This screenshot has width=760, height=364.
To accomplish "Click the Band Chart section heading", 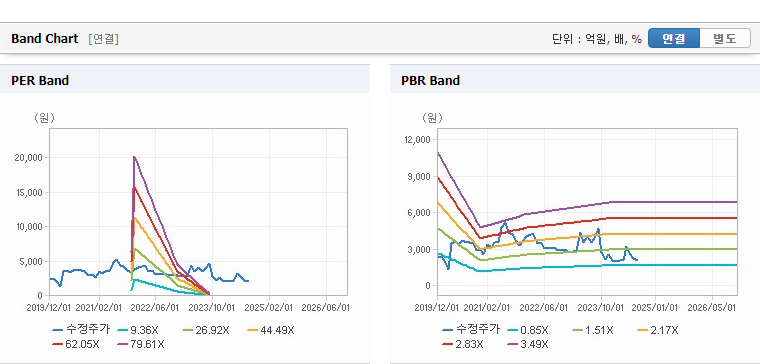I will [x=45, y=39].
